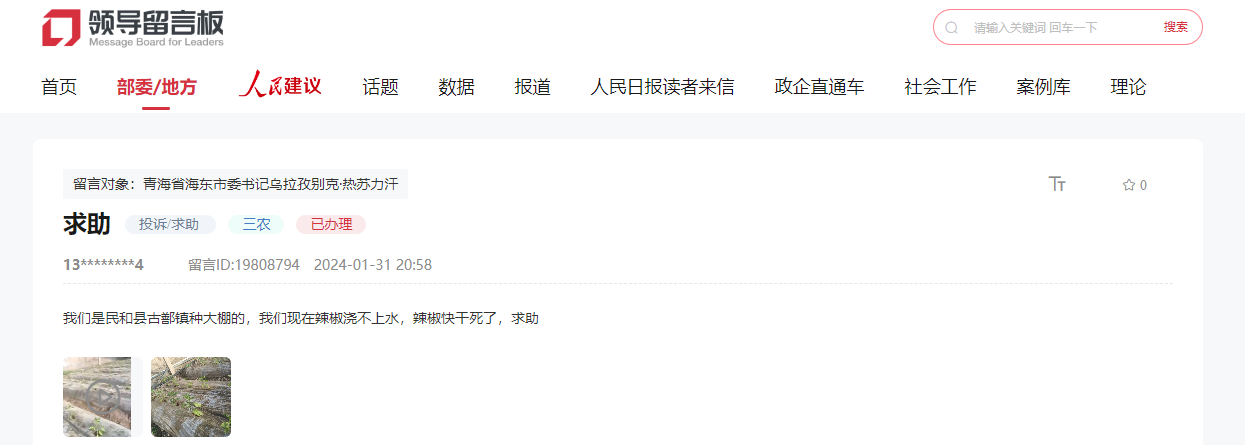Star this message to favorite it
This screenshot has height=445, width=1245.
(x=1135, y=185)
